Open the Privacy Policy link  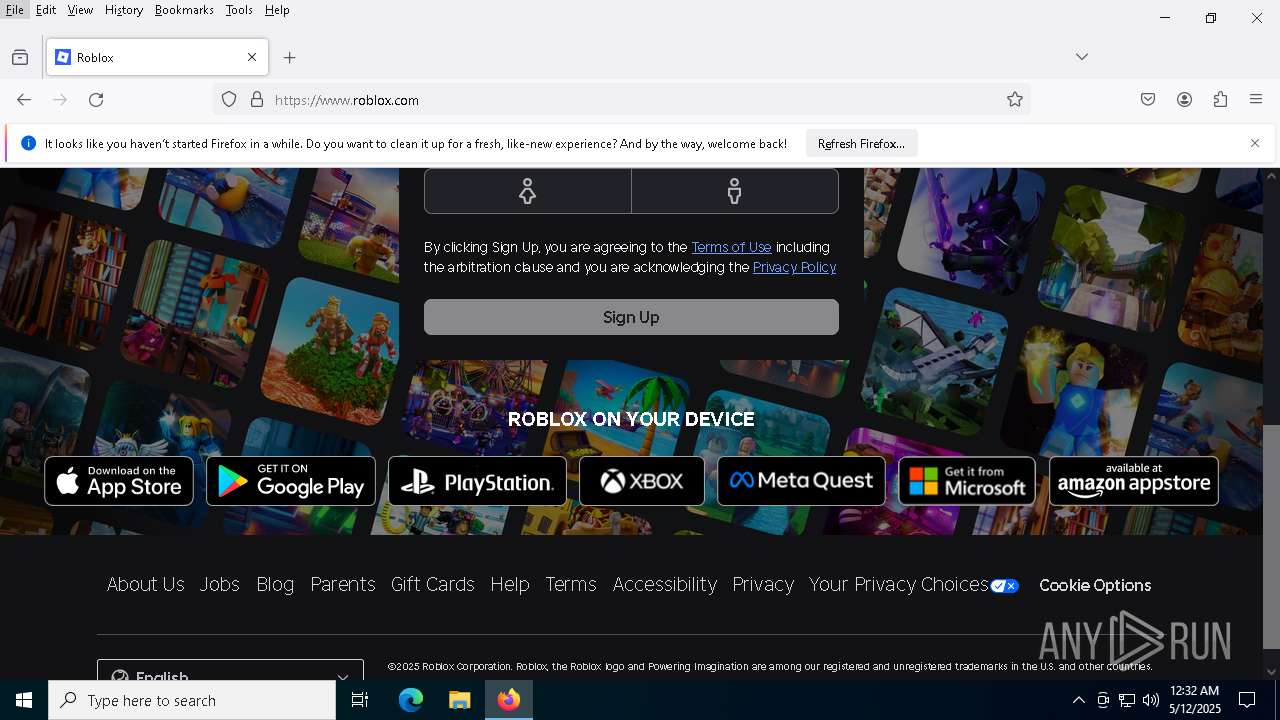pos(794,267)
